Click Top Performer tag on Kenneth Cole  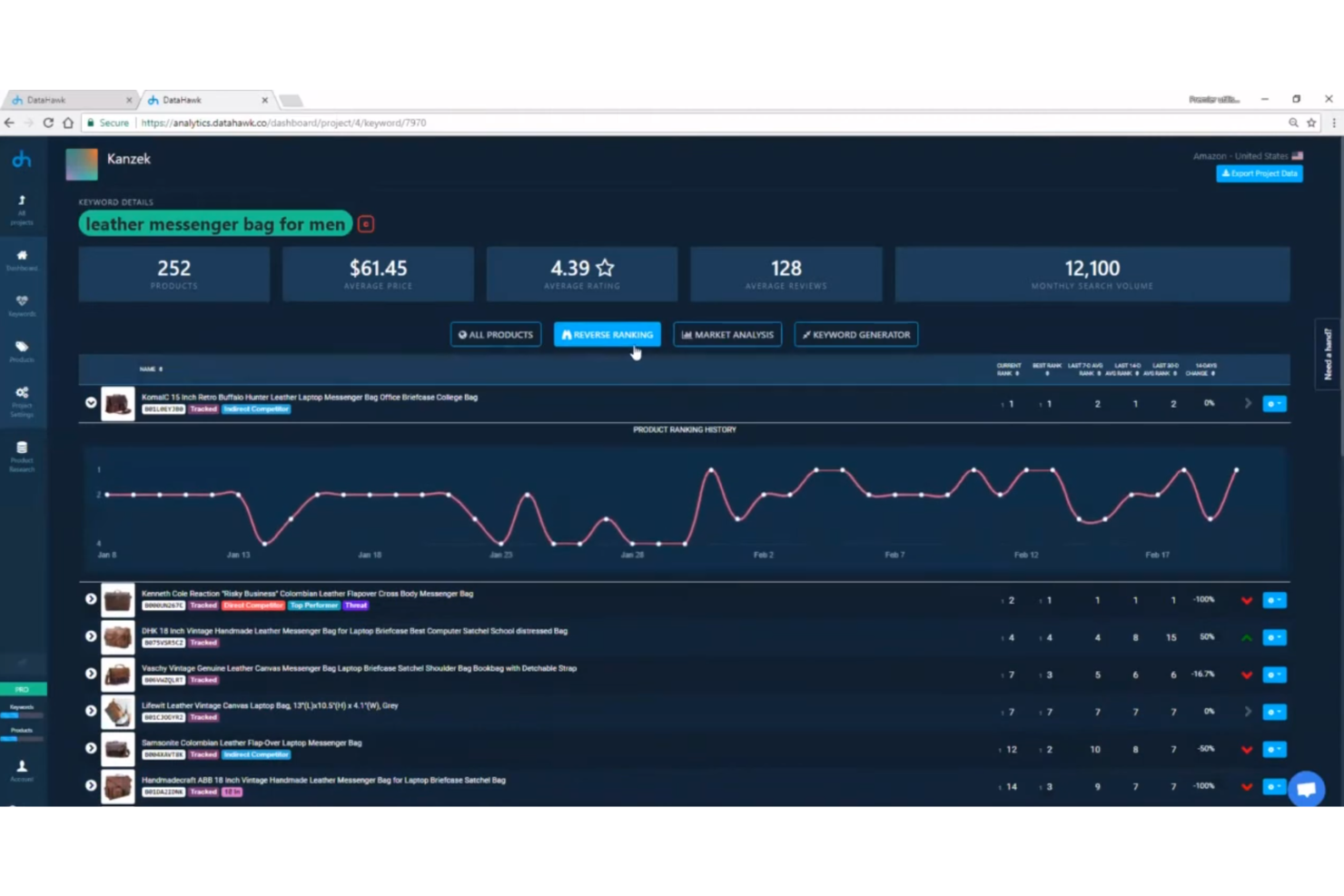click(x=314, y=606)
